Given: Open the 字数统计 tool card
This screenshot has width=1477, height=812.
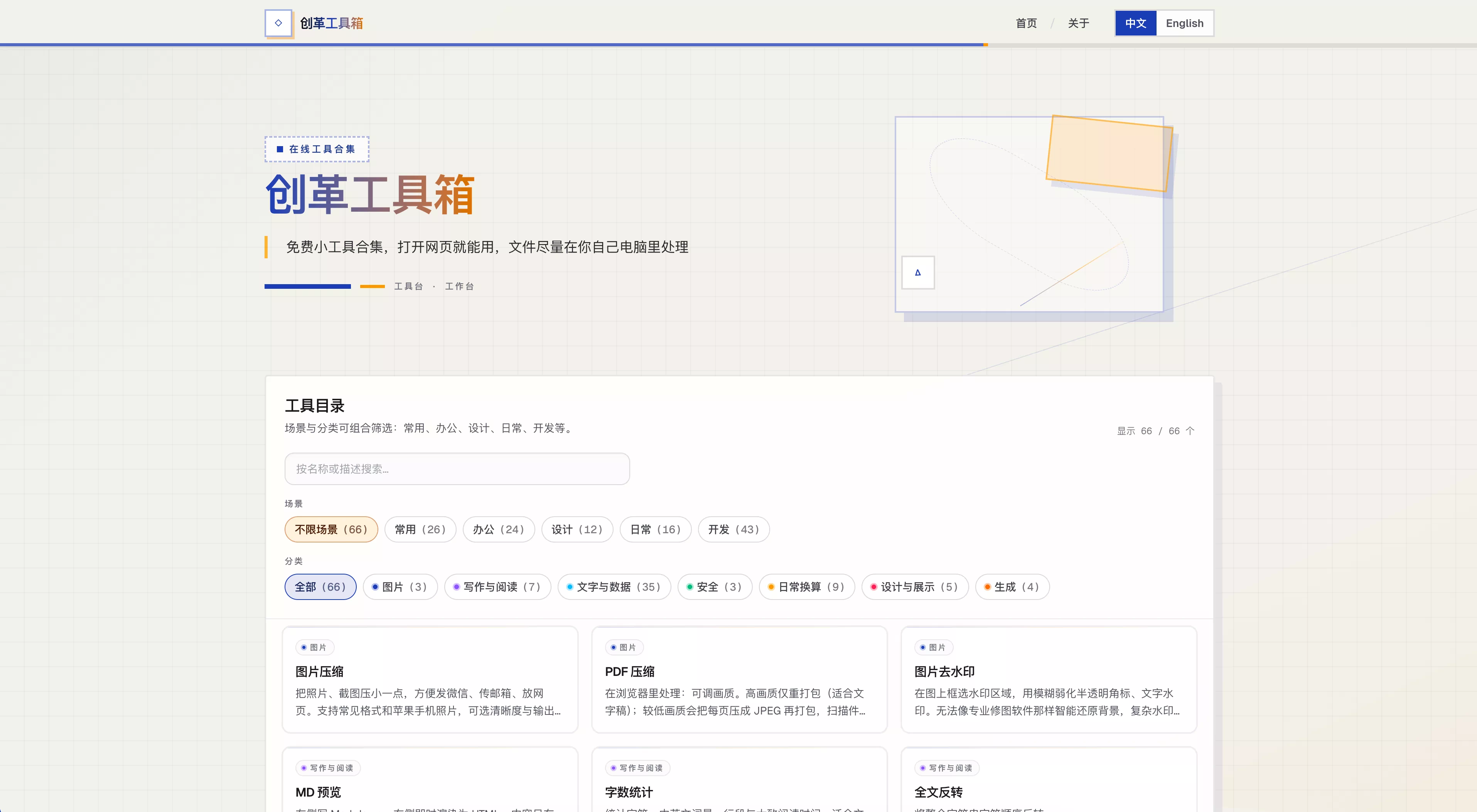Looking at the screenshot, I should pos(739,780).
